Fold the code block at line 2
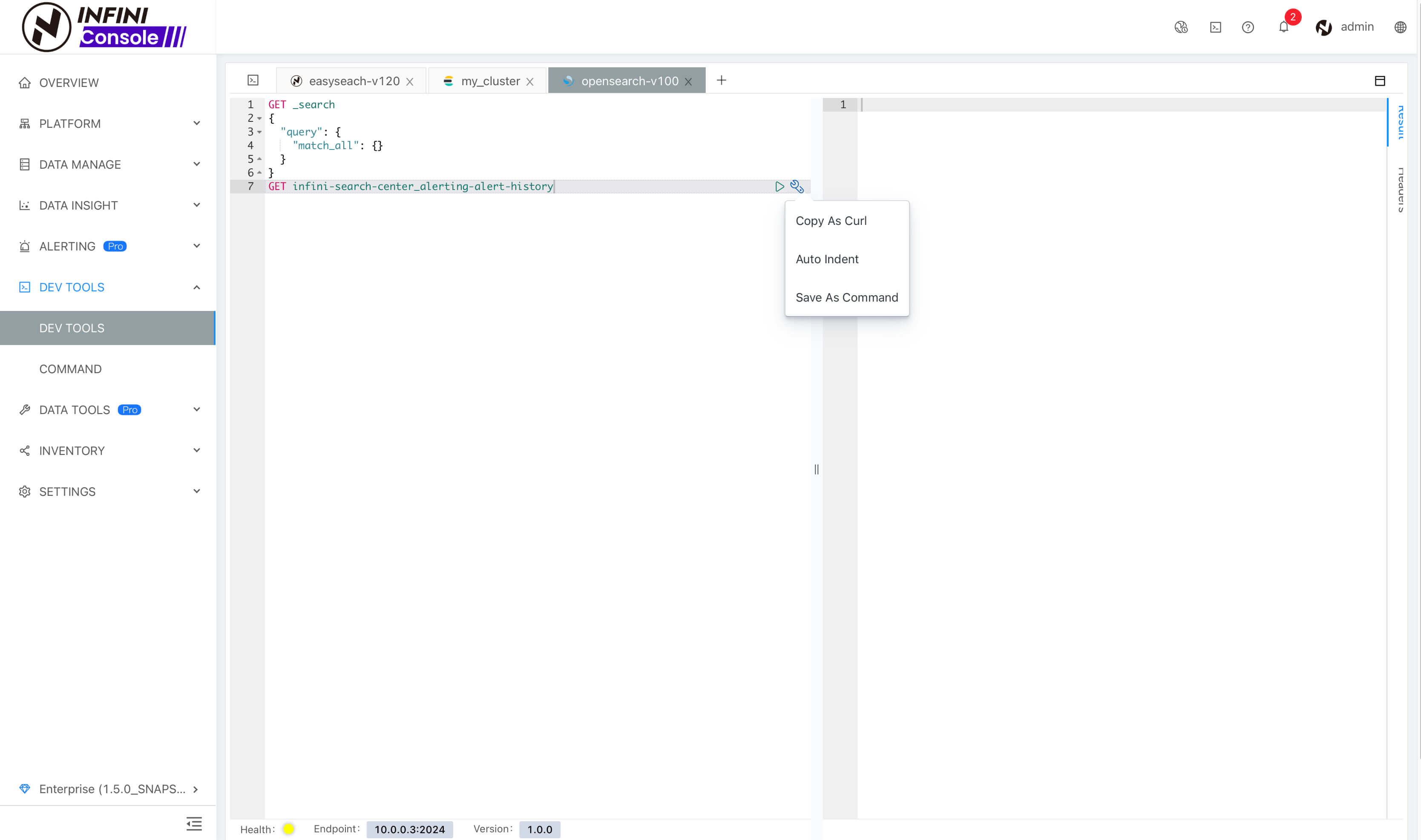Screen dimensions: 1421x840 coord(259,118)
